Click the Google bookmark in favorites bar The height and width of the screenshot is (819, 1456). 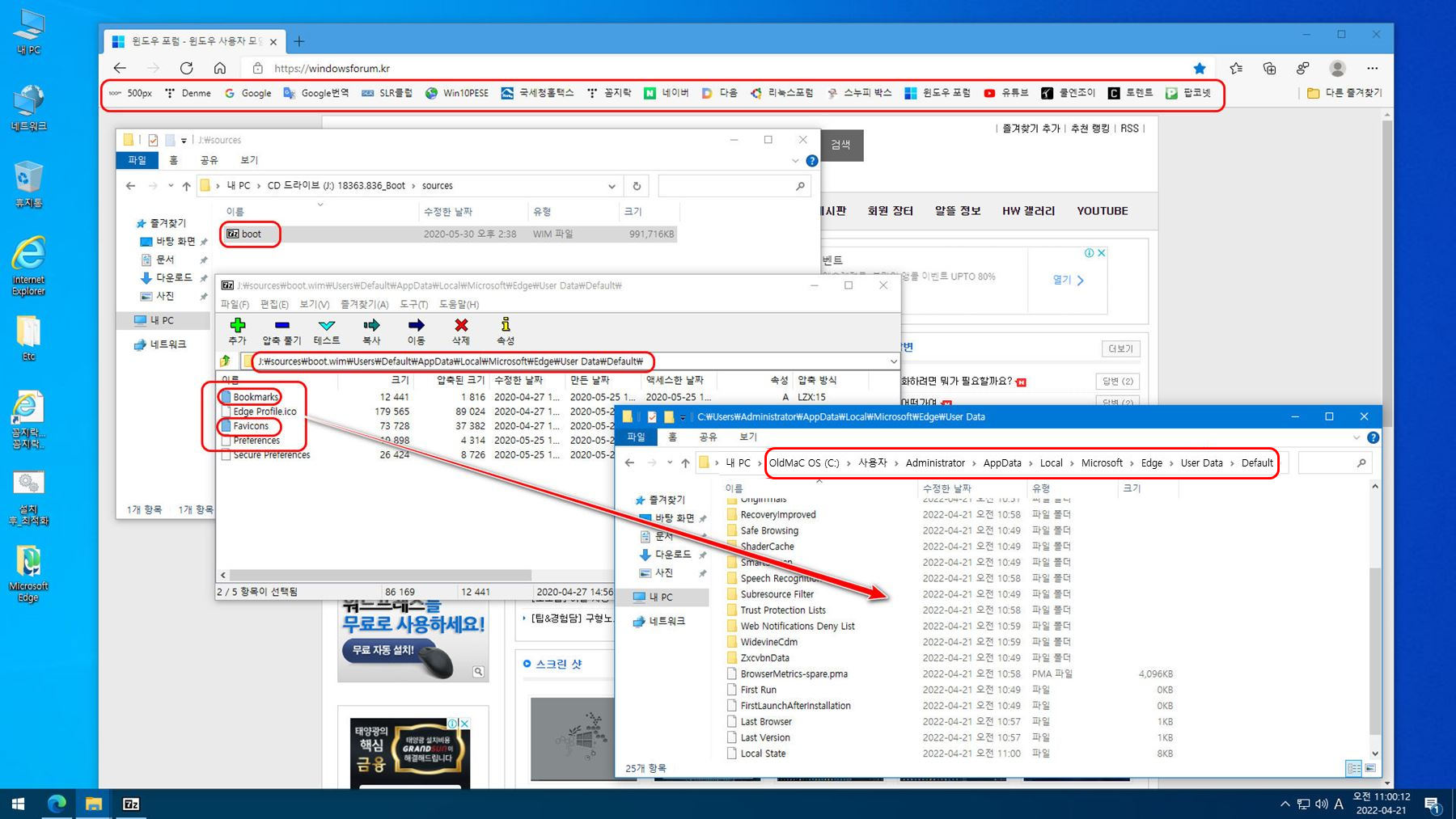(248, 93)
